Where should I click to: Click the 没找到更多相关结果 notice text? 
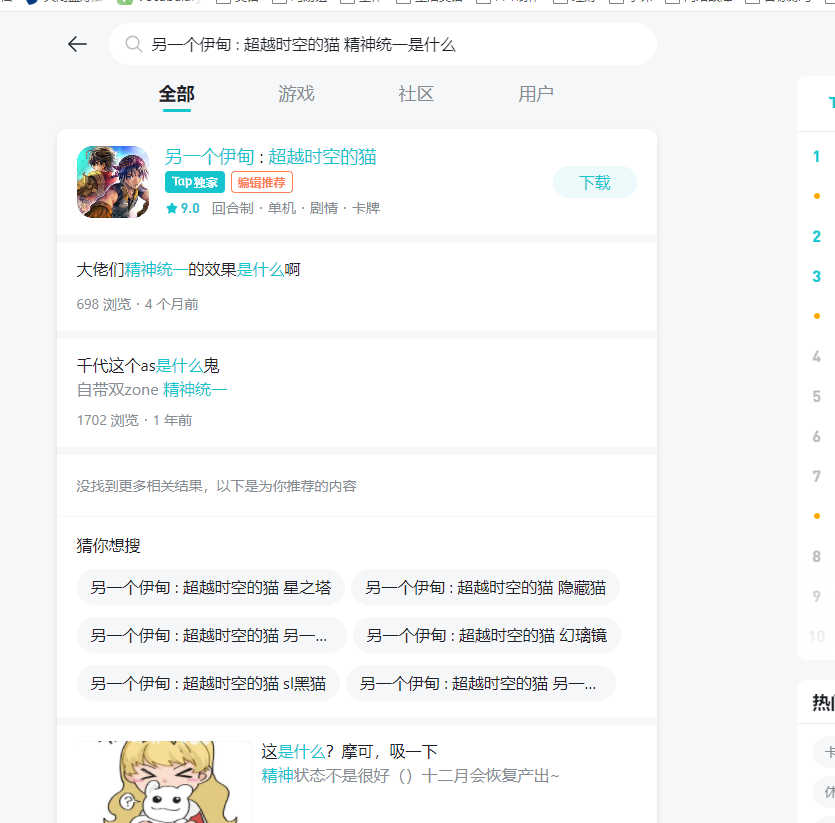[216, 486]
